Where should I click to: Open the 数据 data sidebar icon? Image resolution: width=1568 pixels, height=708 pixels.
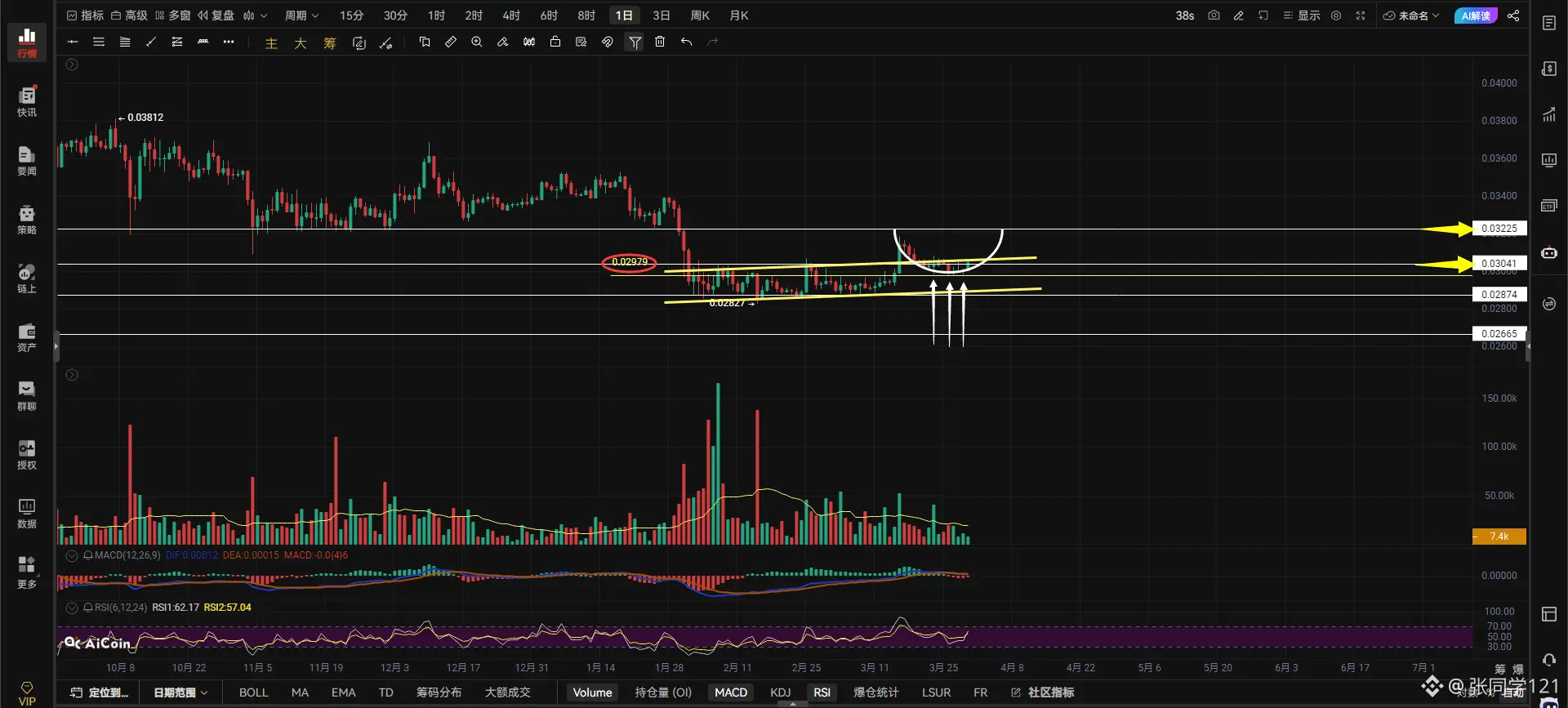coord(27,513)
